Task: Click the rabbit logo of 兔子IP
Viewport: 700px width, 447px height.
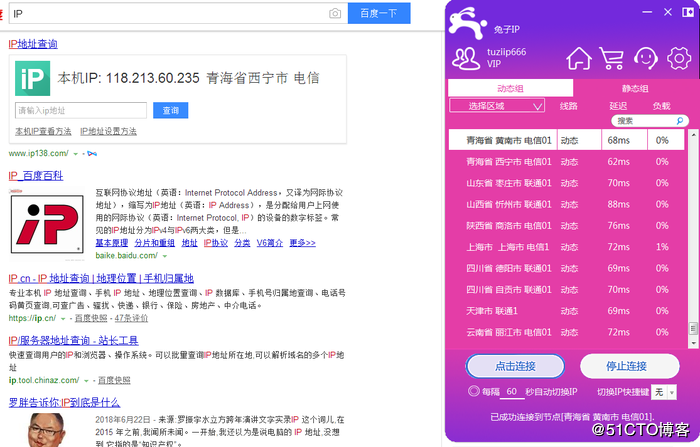Action: pos(467,23)
